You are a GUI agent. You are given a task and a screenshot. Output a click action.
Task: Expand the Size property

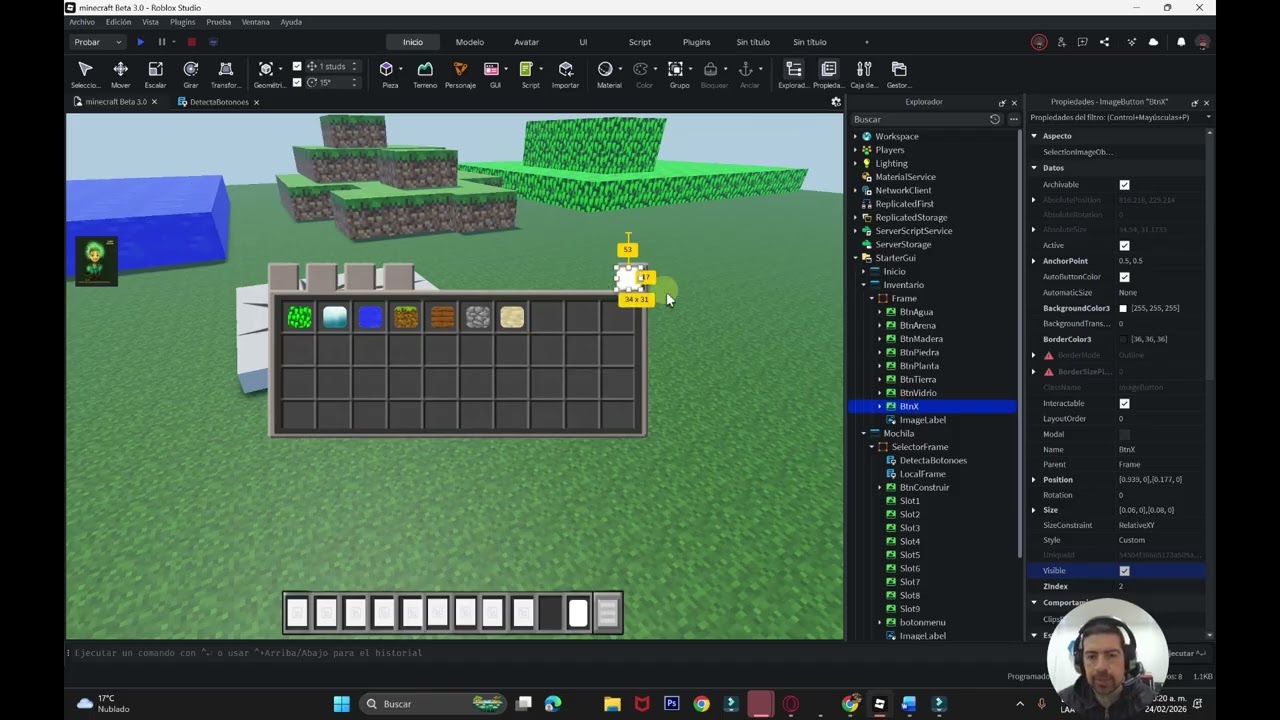pos(1034,510)
